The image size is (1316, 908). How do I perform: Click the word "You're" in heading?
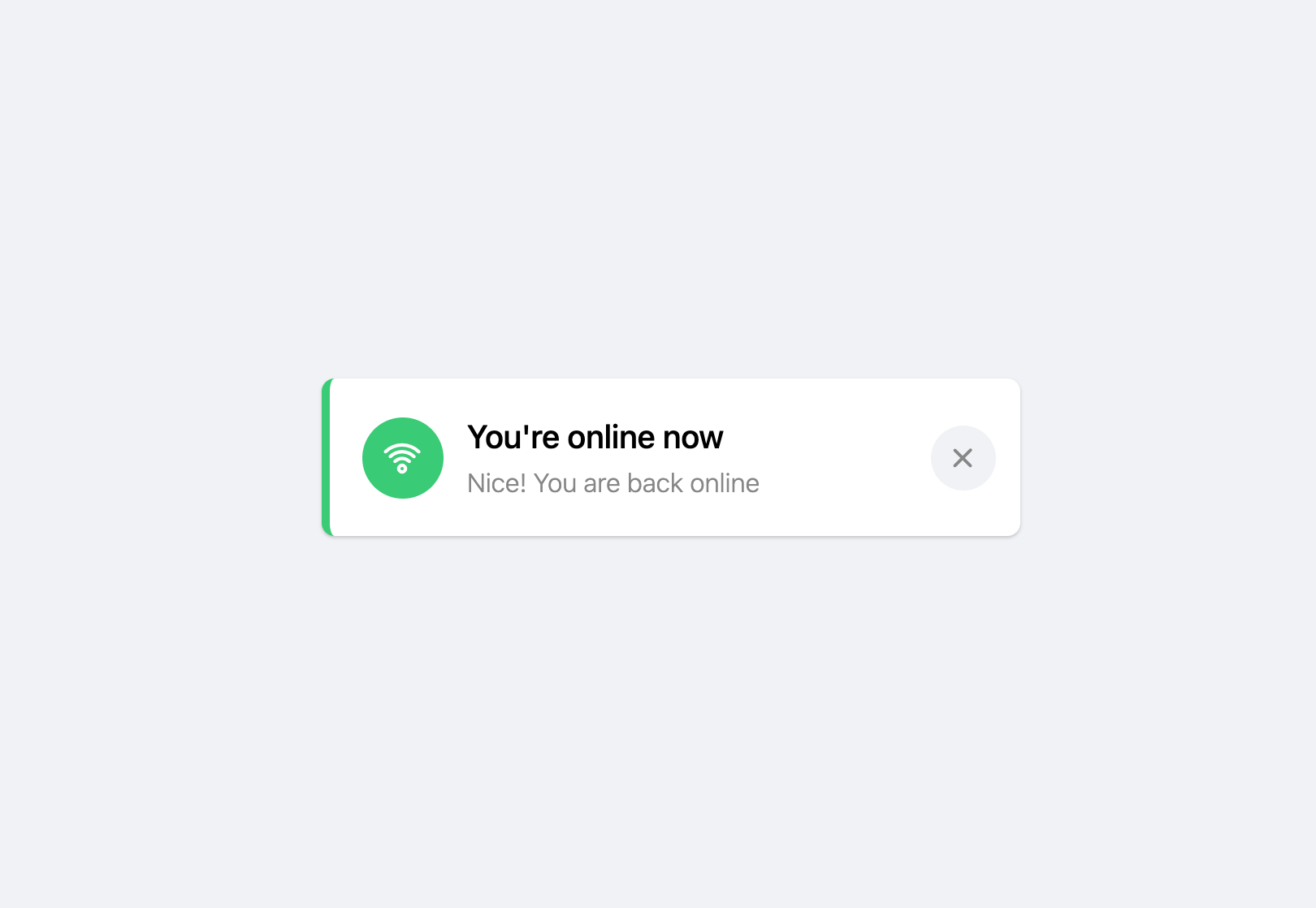513,437
